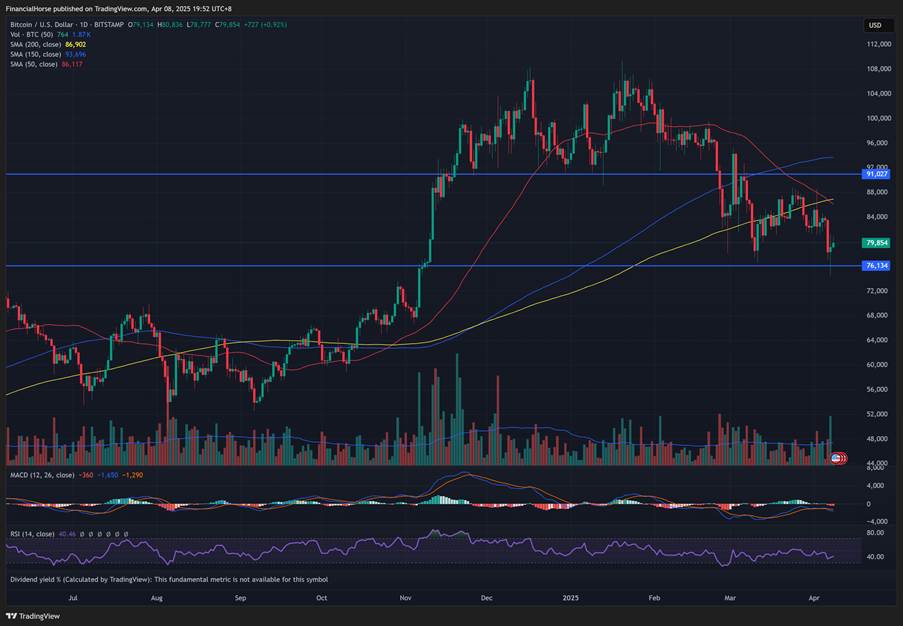This screenshot has height=626, width=903.
Task: Click the Dec label on the time axis
Action: (487, 598)
